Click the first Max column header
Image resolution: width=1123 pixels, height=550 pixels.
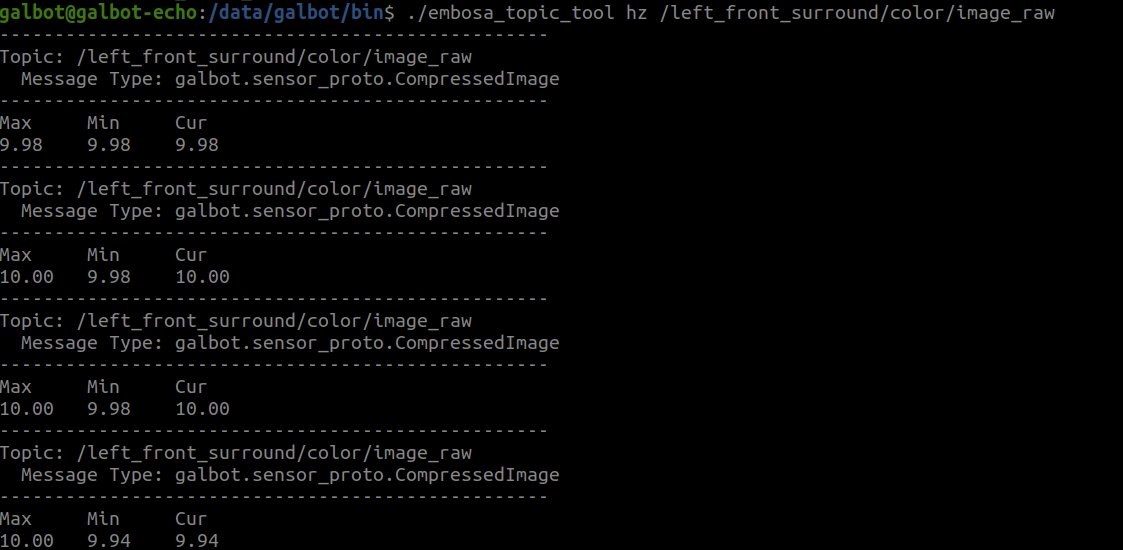click(x=16, y=123)
